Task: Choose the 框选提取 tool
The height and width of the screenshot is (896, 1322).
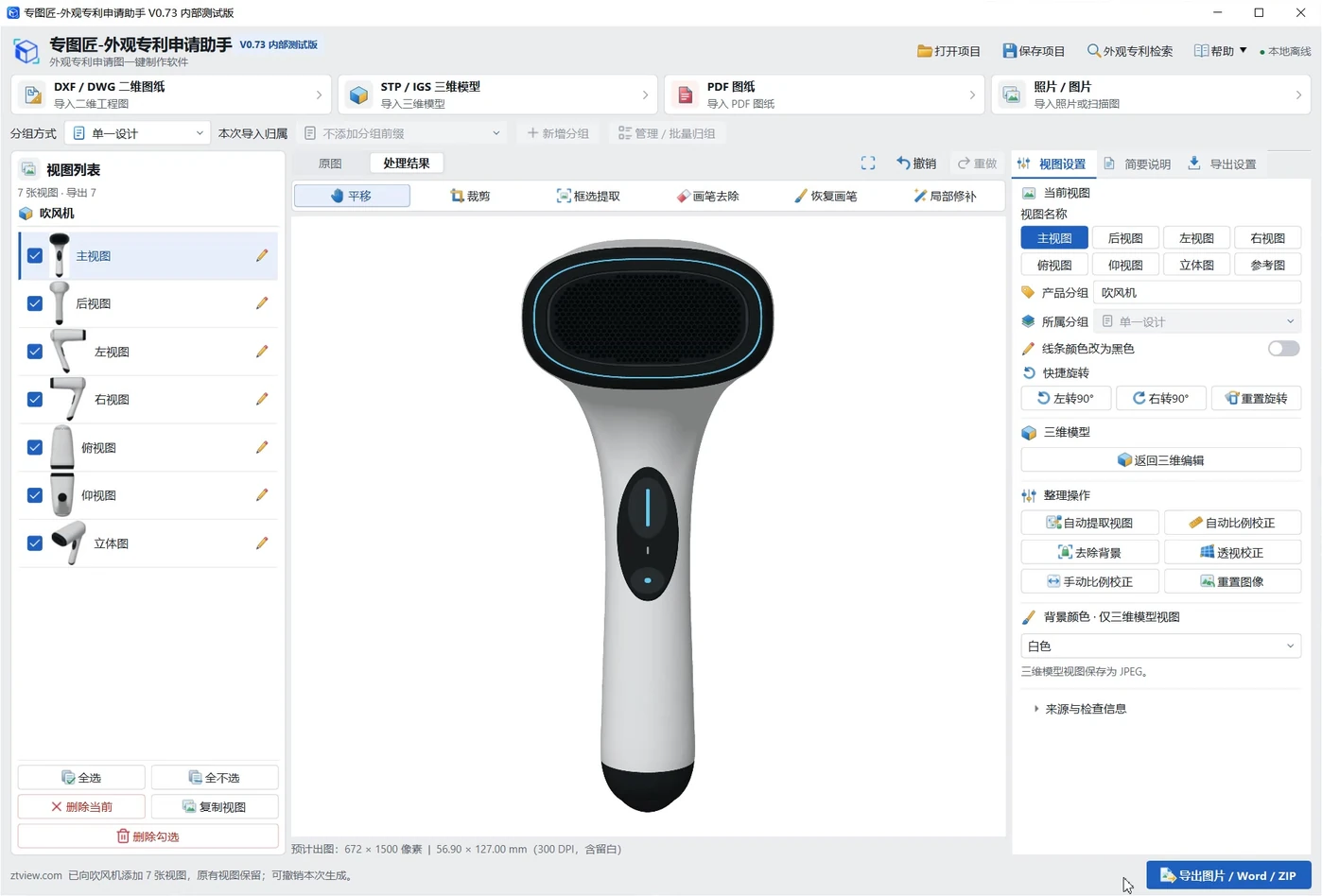Action: (588, 196)
